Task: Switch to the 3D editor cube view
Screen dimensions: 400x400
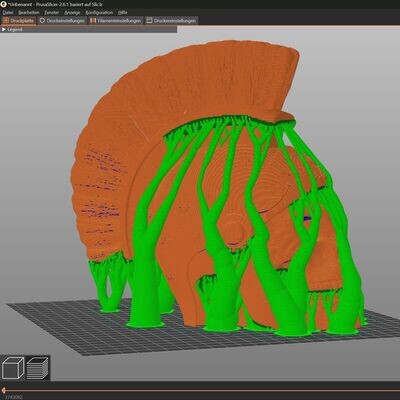Action: coord(13,368)
